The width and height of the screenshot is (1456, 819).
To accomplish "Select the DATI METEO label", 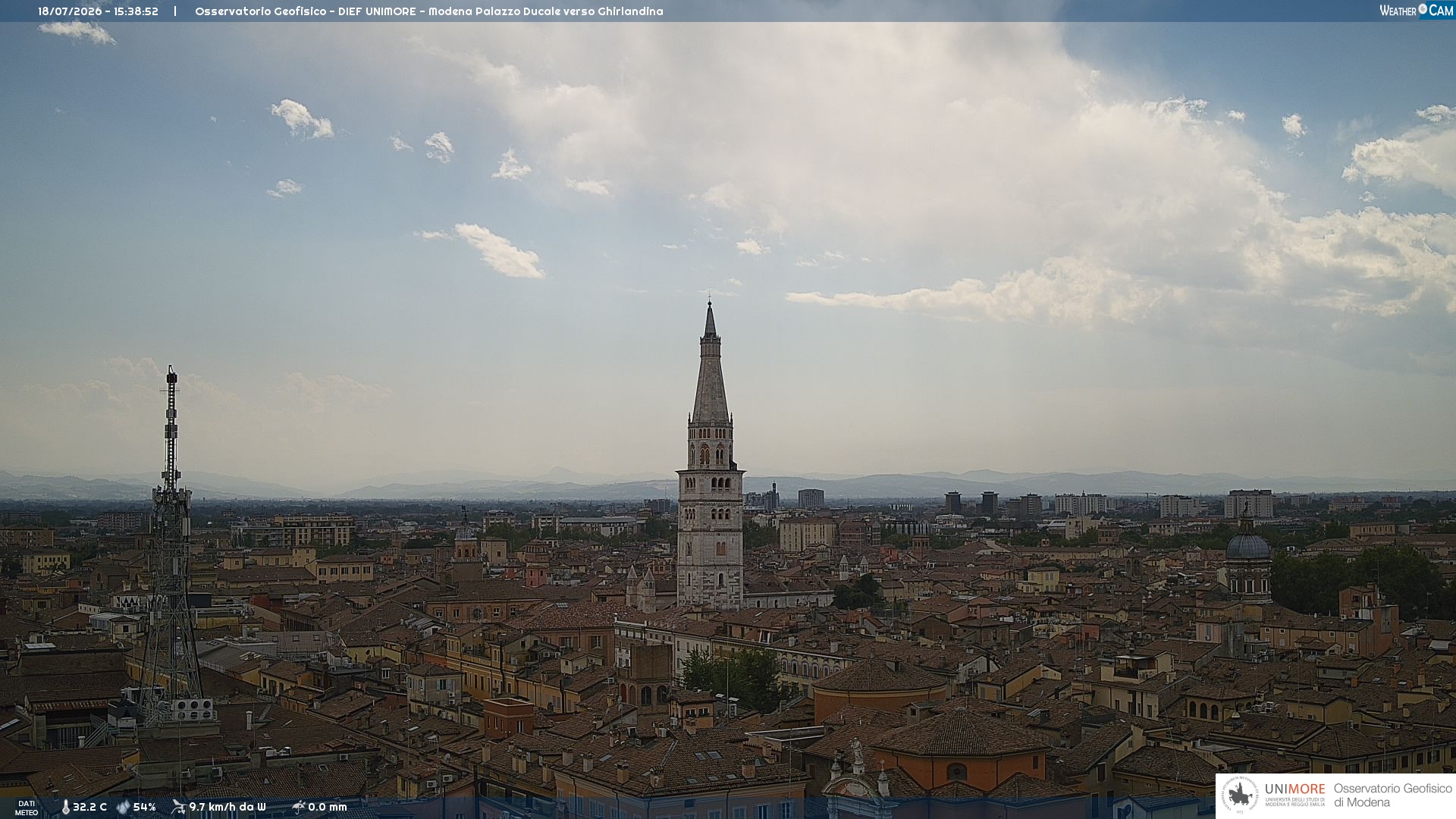I will click(x=27, y=808).
